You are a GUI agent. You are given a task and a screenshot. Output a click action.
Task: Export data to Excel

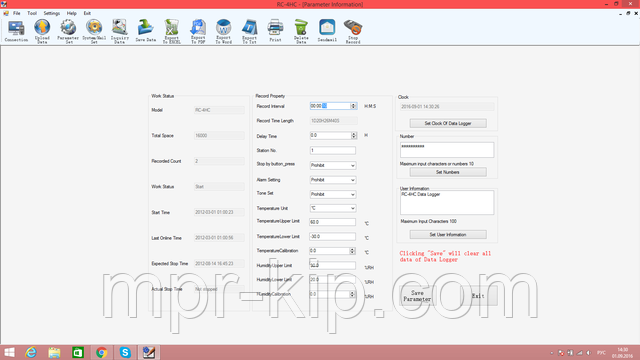[x=171, y=31]
